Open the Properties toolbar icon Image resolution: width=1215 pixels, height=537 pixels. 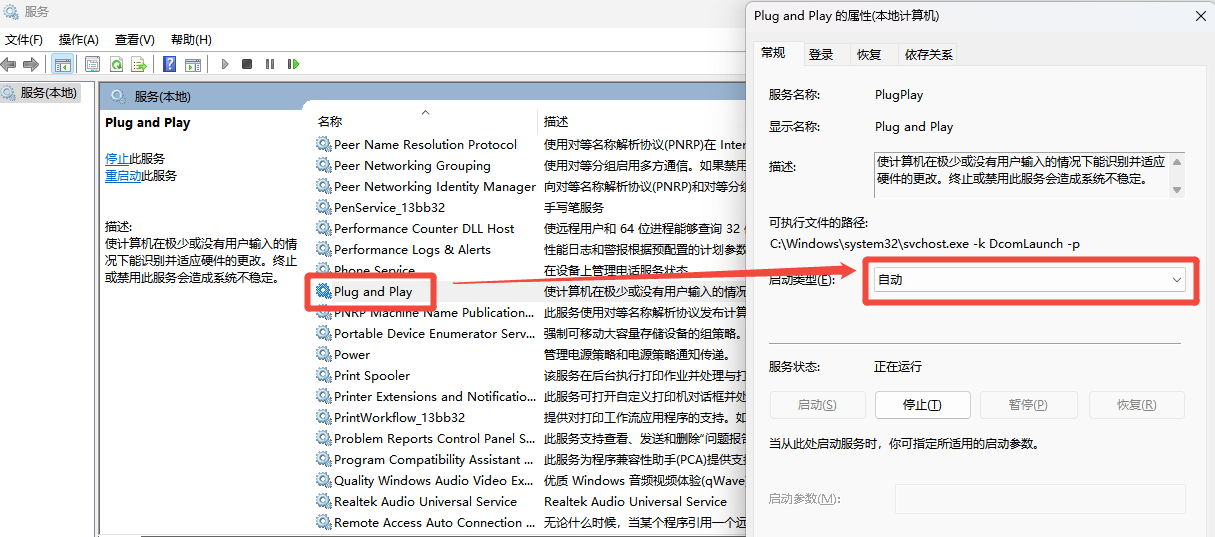tap(92, 64)
